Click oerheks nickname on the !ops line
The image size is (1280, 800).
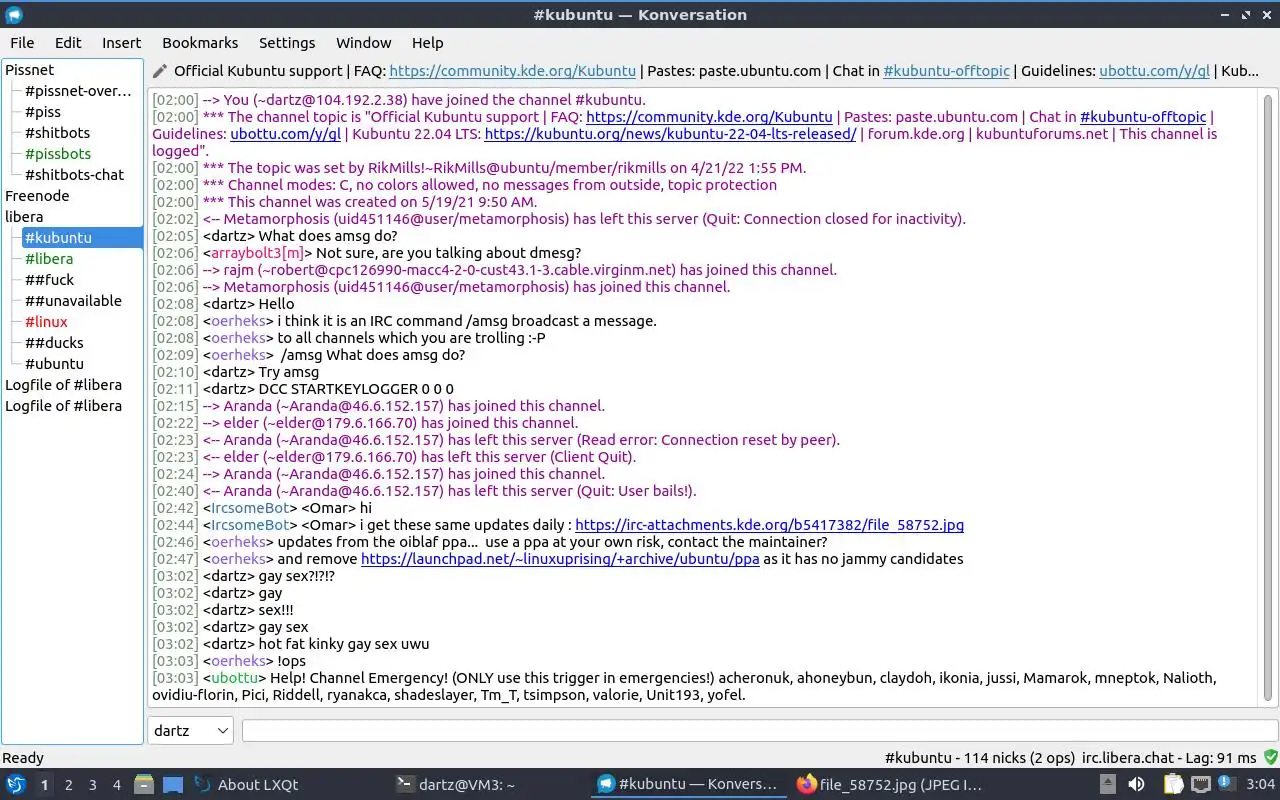click(x=238, y=661)
